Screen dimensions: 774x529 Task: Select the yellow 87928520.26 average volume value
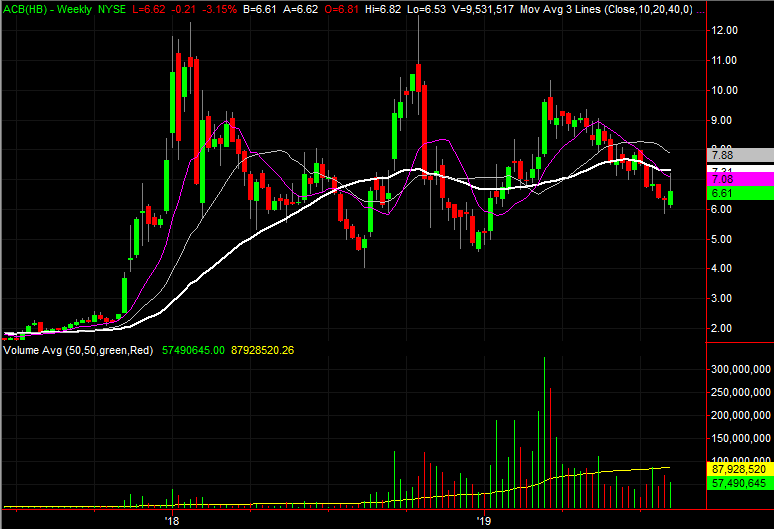(262, 350)
